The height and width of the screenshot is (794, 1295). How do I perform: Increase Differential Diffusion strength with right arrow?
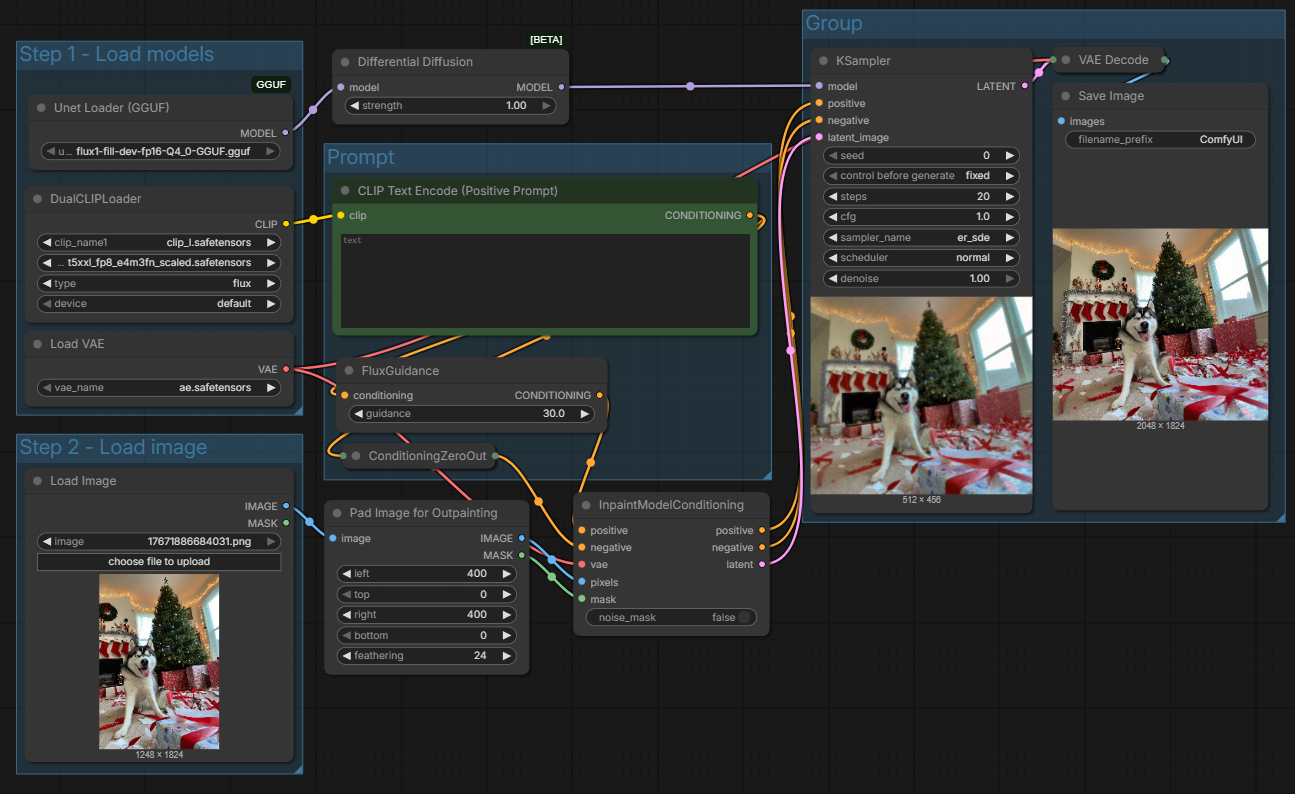pyautogui.click(x=545, y=105)
